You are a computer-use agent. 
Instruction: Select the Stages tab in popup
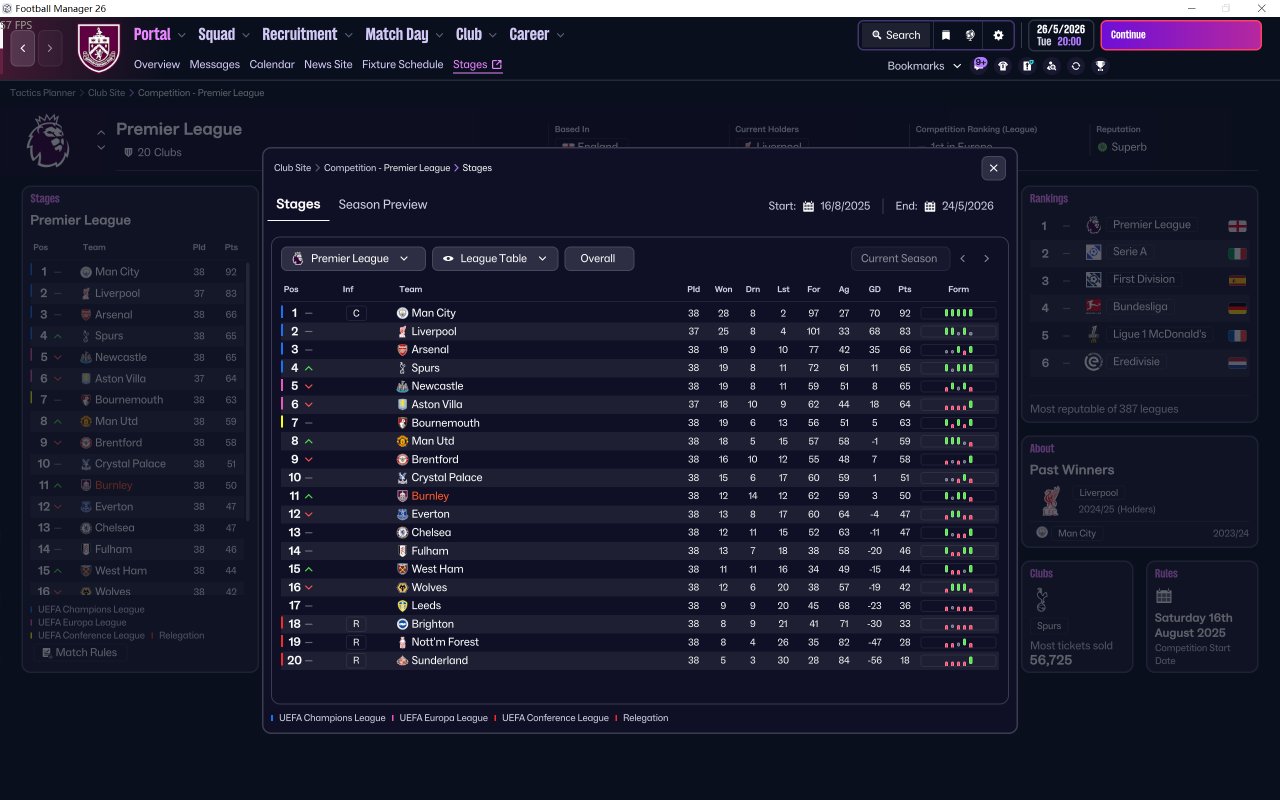tap(298, 205)
